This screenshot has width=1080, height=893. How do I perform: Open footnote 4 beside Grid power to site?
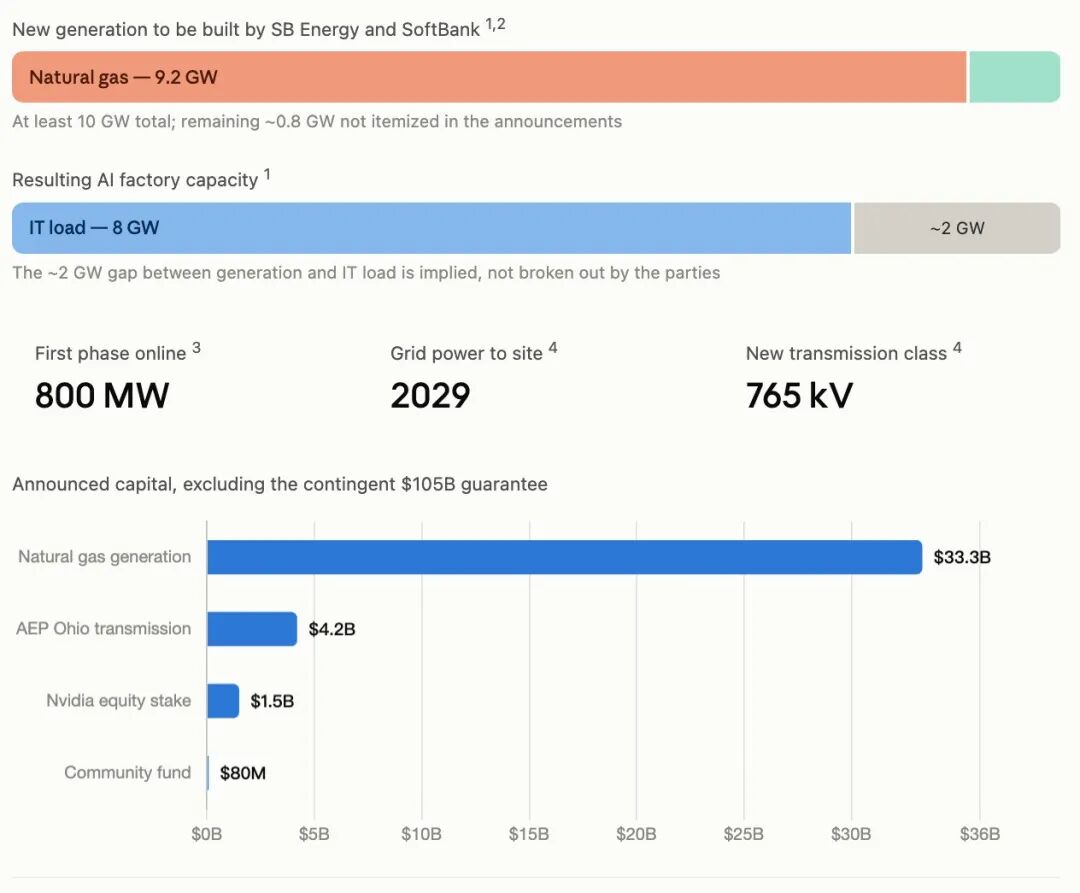click(x=552, y=348)
